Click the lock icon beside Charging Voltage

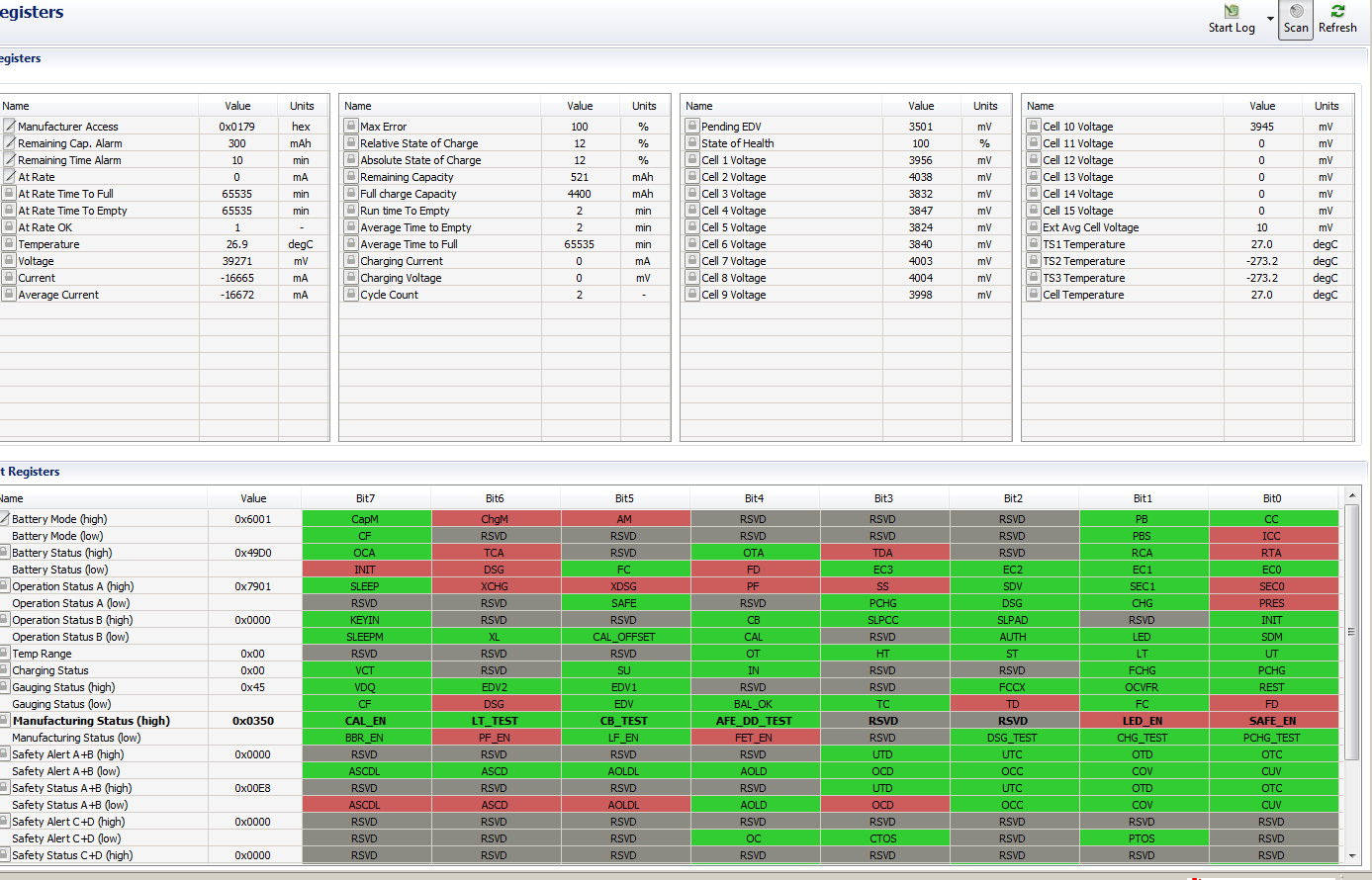(x=351, y=278)
